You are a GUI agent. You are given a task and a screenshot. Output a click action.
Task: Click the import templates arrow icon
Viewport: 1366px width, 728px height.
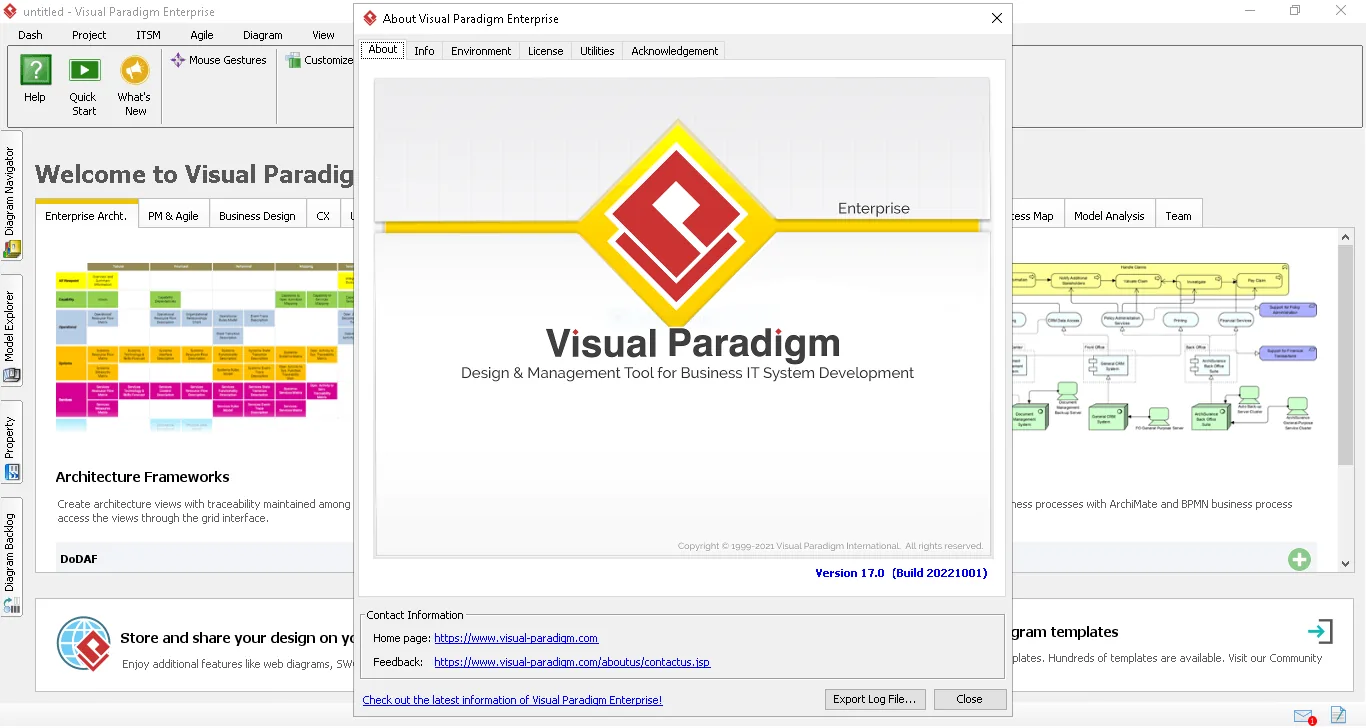pyautogui.click(x=1320, y=631)
